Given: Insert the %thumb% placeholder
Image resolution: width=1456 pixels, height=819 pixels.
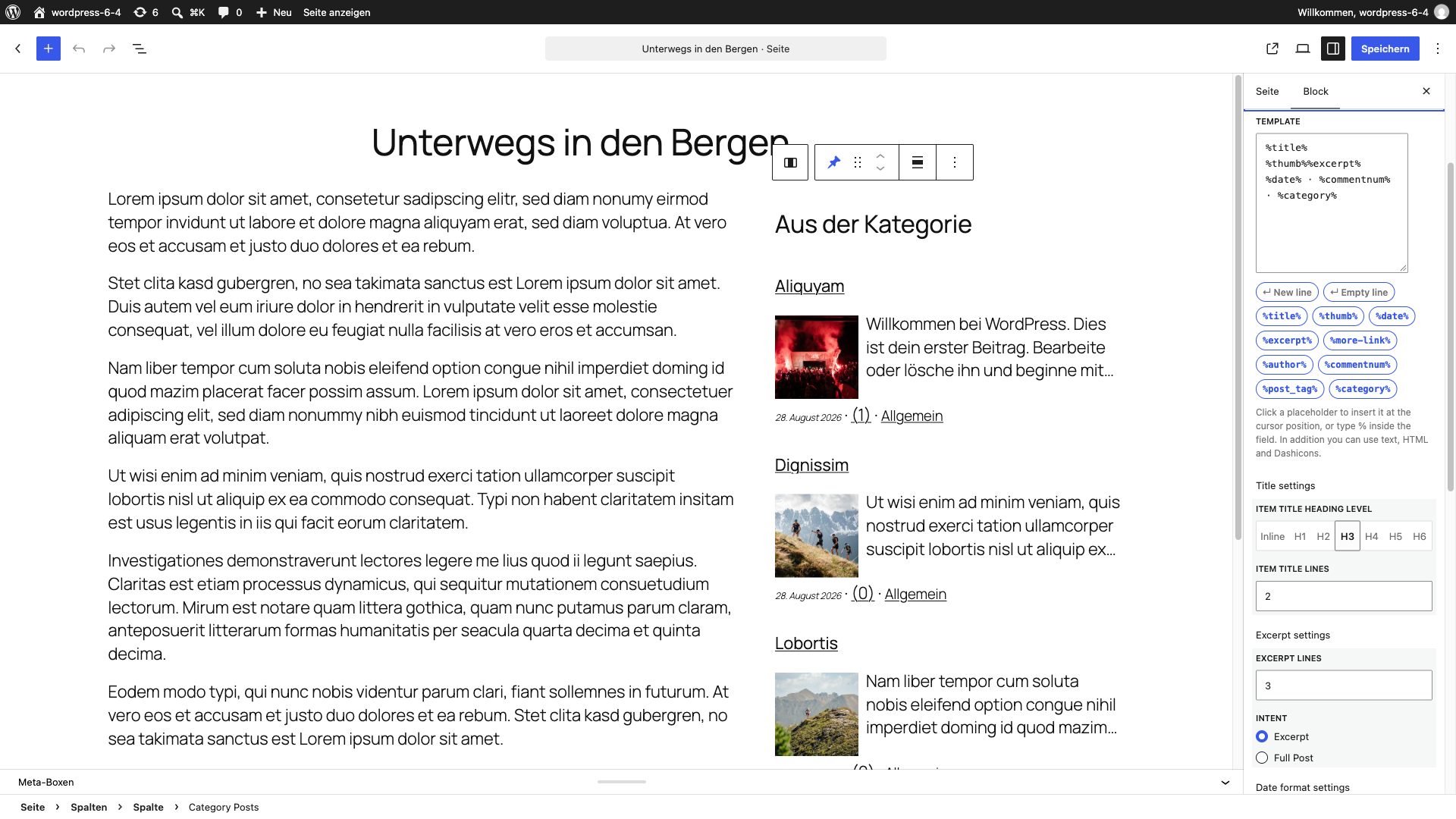Looking at the screenshot, I should click(x=1338, y=316).
